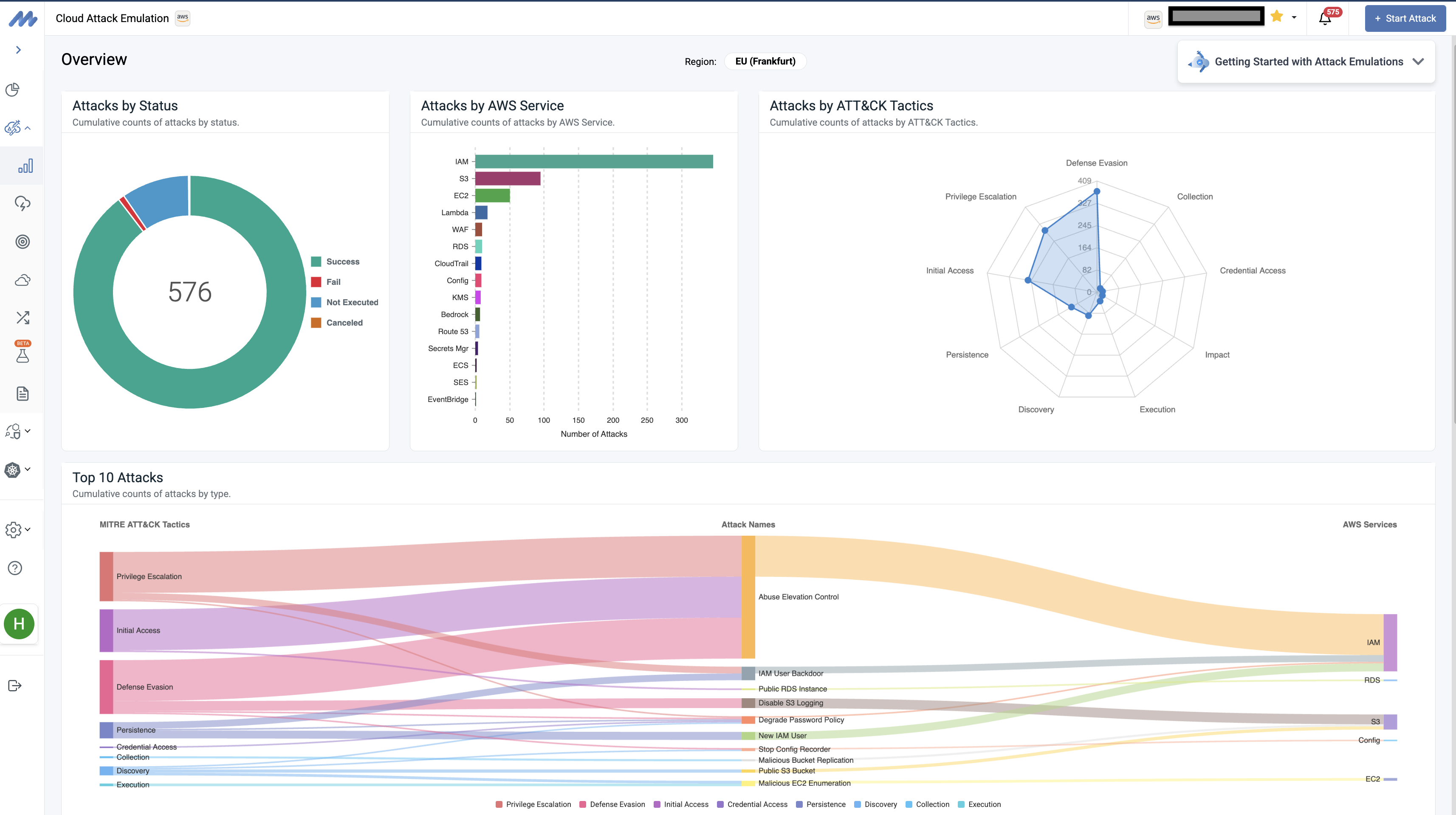
Task: Expand the sidebar with chevron arrow
Action: click(19, 50)
